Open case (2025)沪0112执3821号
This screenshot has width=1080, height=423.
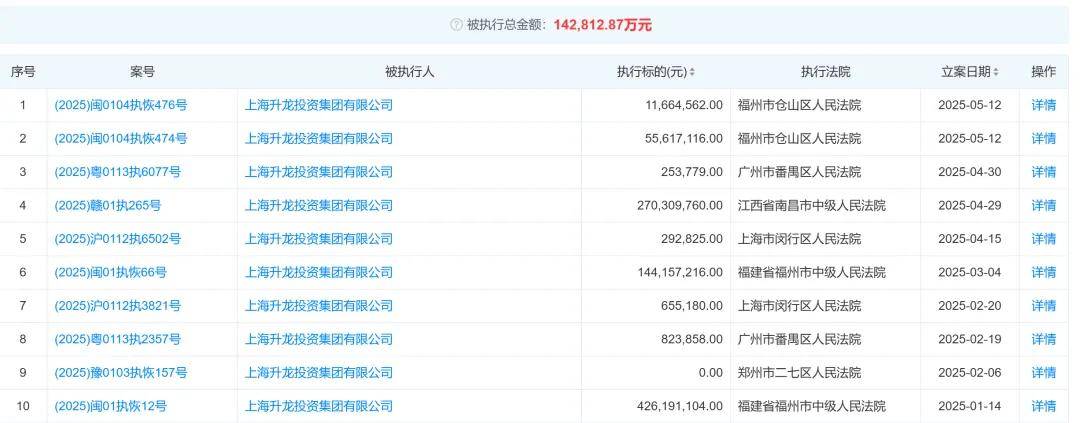(118, 306)
